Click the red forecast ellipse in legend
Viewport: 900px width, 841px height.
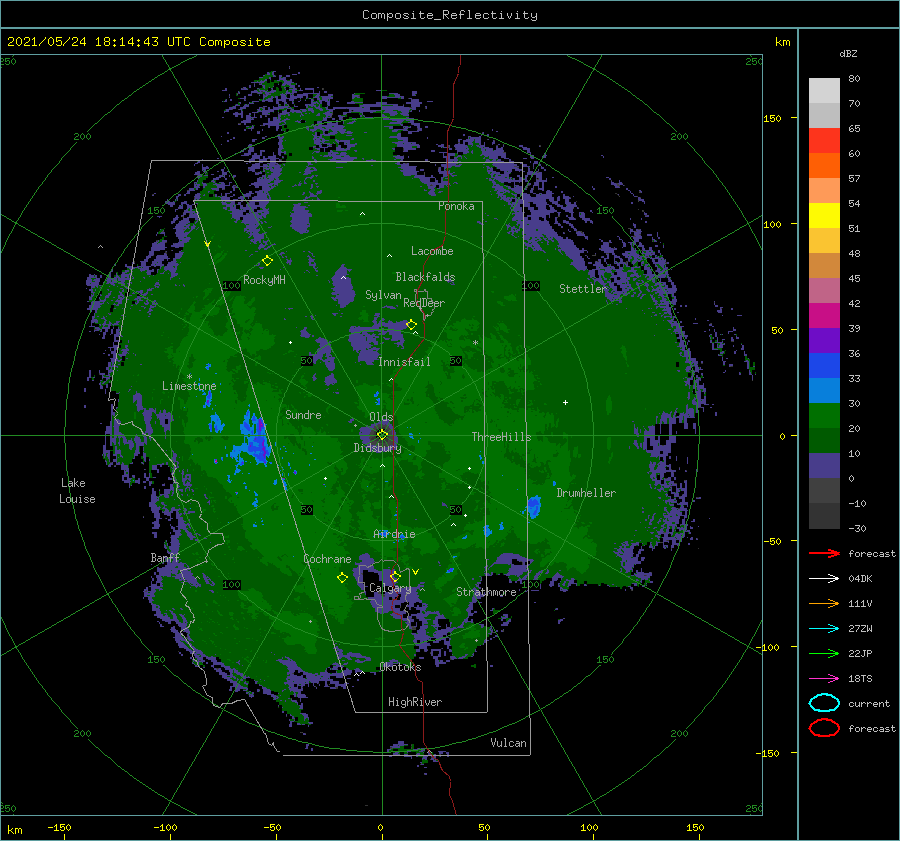click(824, 728)
